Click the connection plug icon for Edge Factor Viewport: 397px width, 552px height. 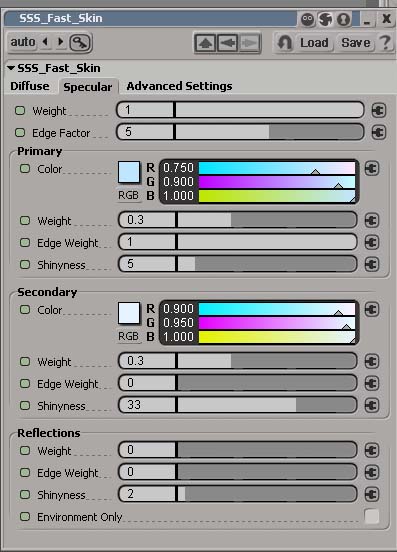point(378,132)
